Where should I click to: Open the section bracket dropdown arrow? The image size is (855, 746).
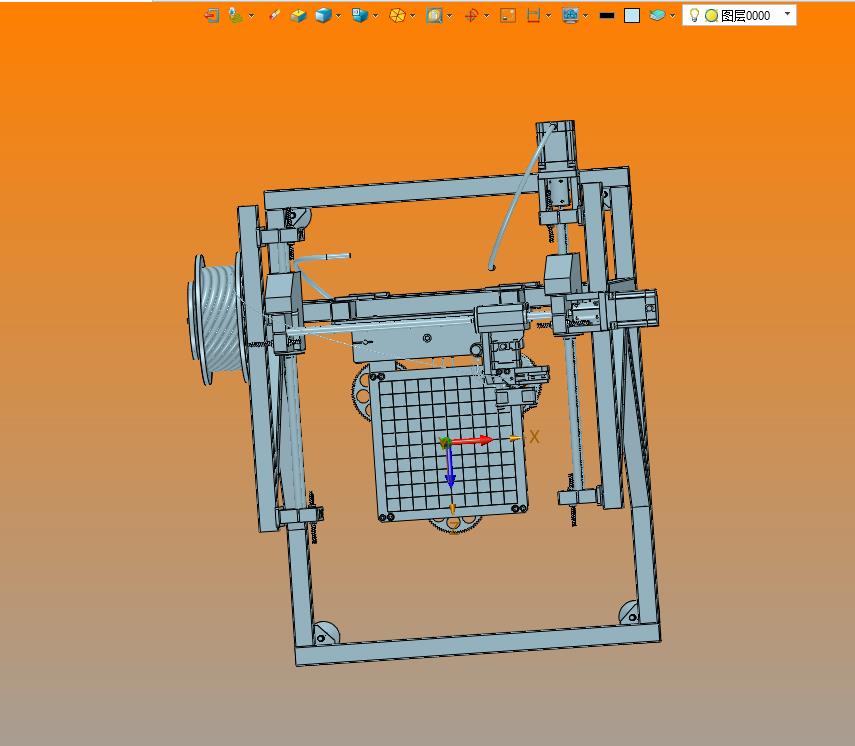tap(549, 16)
